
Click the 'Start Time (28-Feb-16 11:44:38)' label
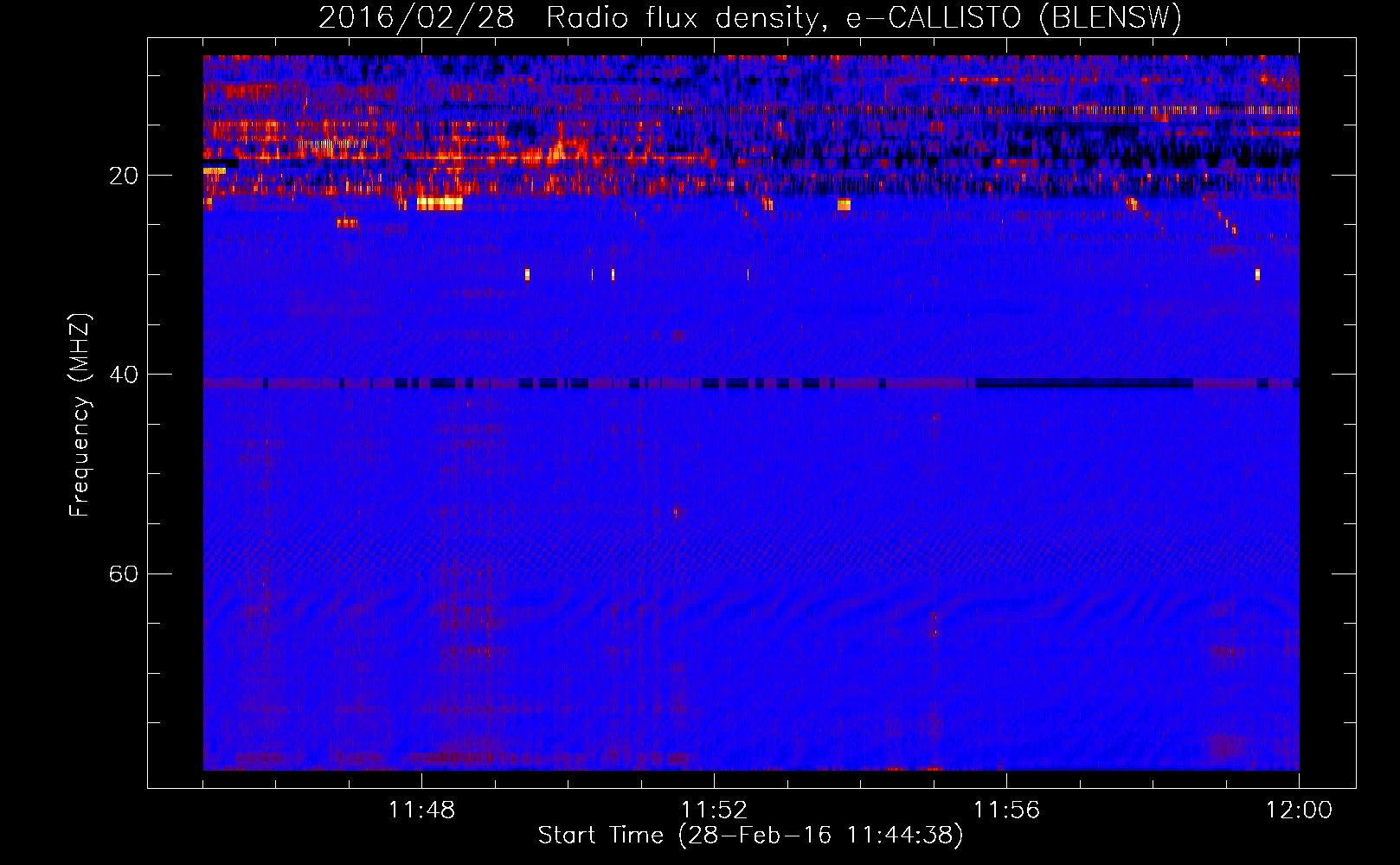coord(750,836)
